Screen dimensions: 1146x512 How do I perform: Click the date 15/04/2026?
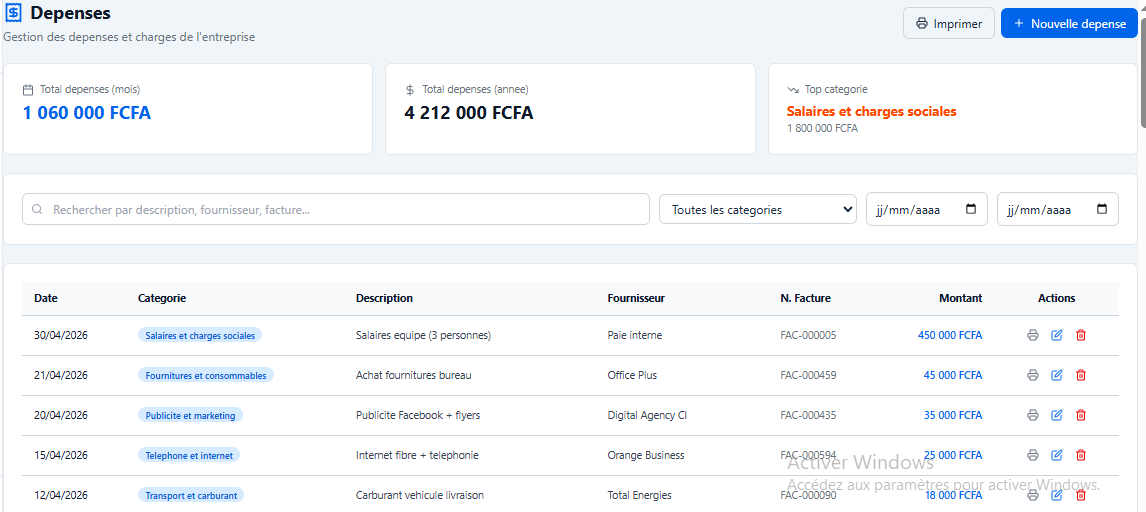click(61, 455)
